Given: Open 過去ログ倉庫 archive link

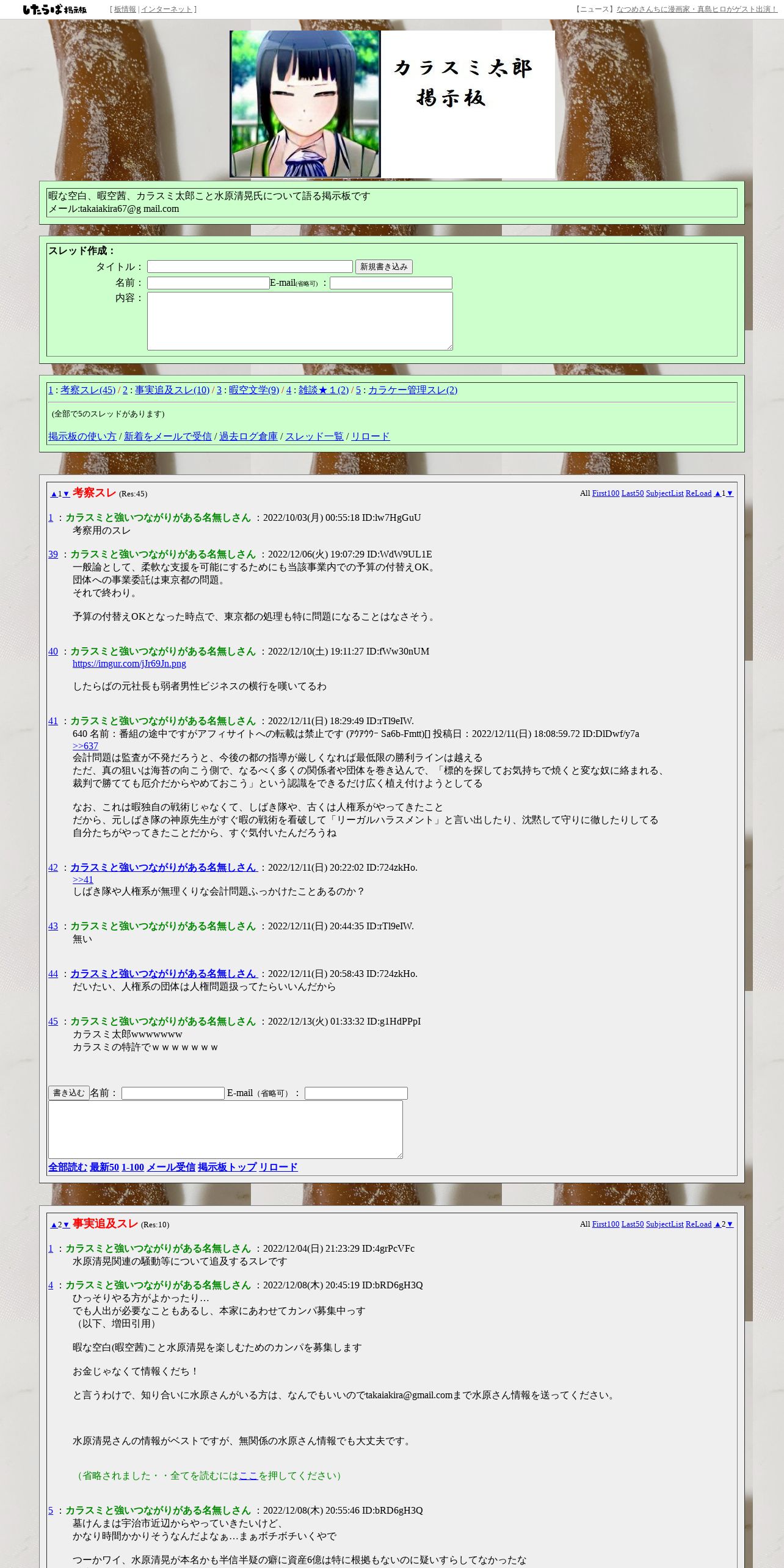Looking at the screenshot, I should 249,437.
